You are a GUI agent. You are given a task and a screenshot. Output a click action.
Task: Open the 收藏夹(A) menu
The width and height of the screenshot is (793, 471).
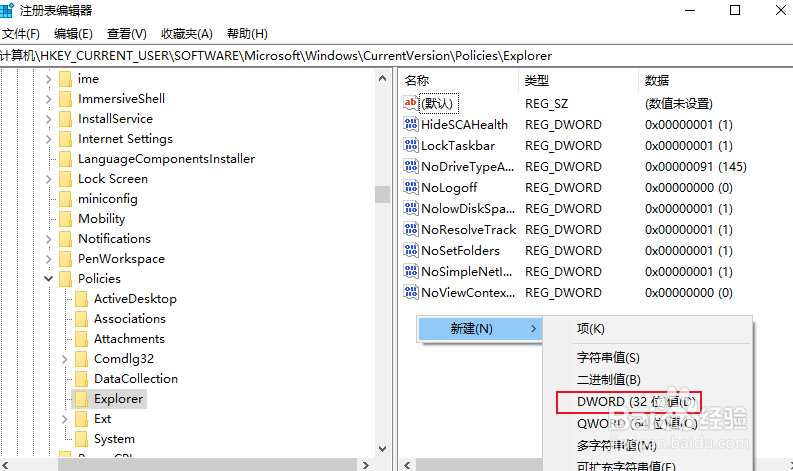click(x=187, y=34)
